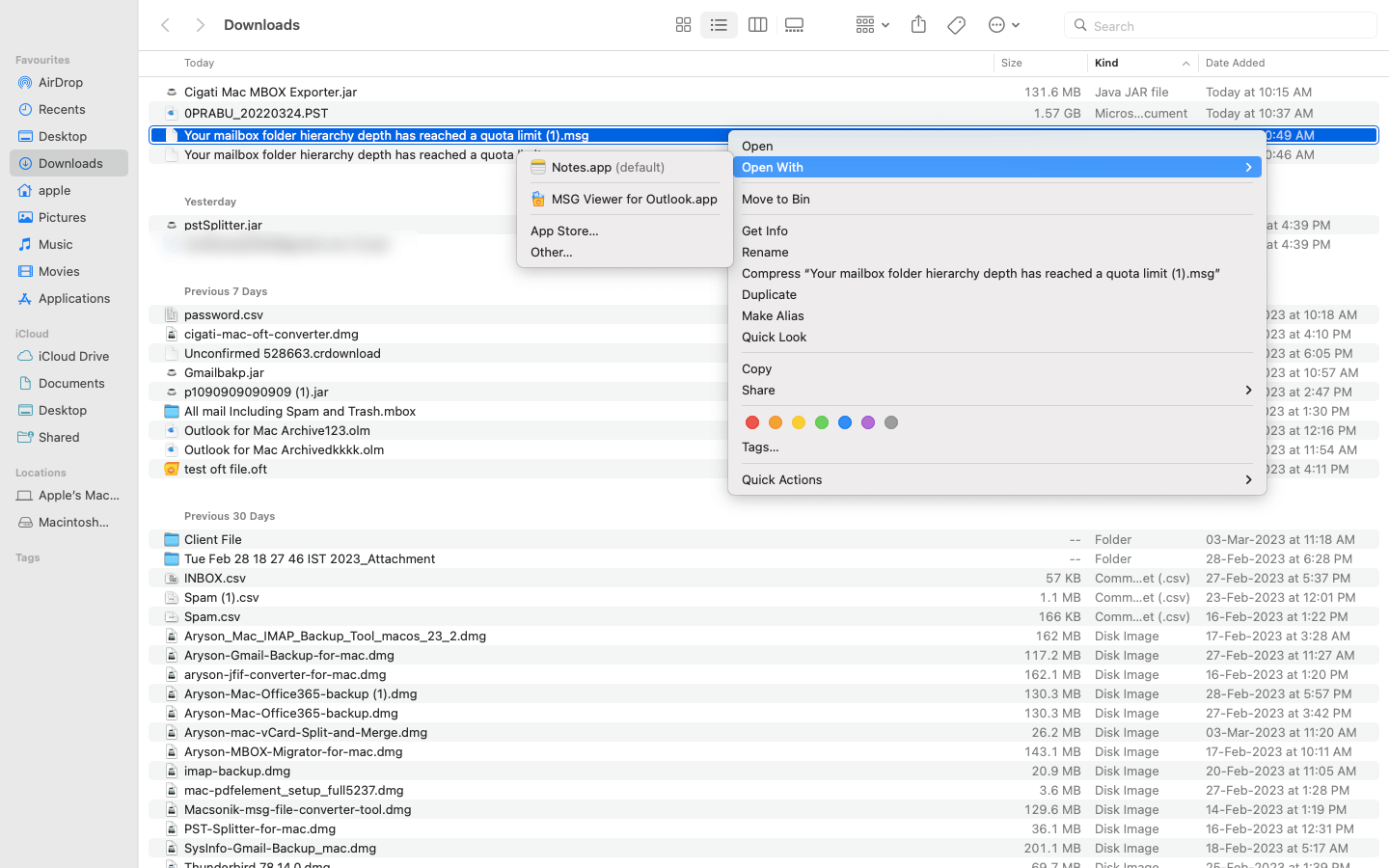Choose Duplicate in the context menu
1389x868 pixels.
[996, 294]
